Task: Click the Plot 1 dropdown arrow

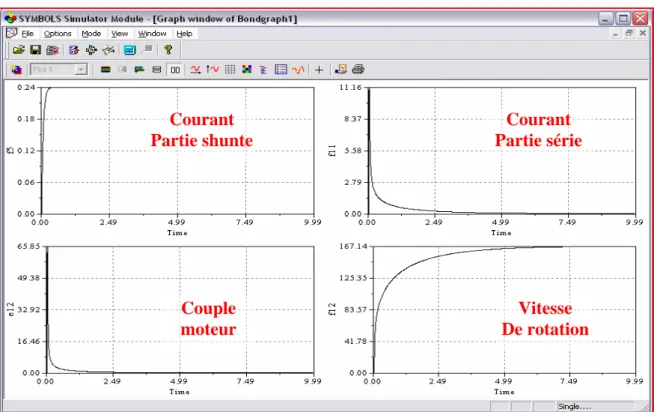Action: point(81,70)
